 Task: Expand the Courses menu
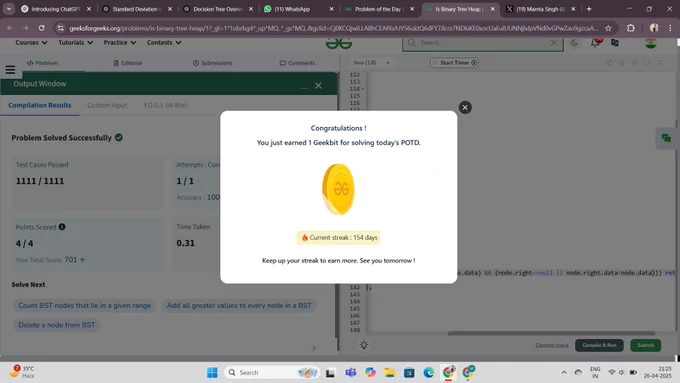click(31, 43)
